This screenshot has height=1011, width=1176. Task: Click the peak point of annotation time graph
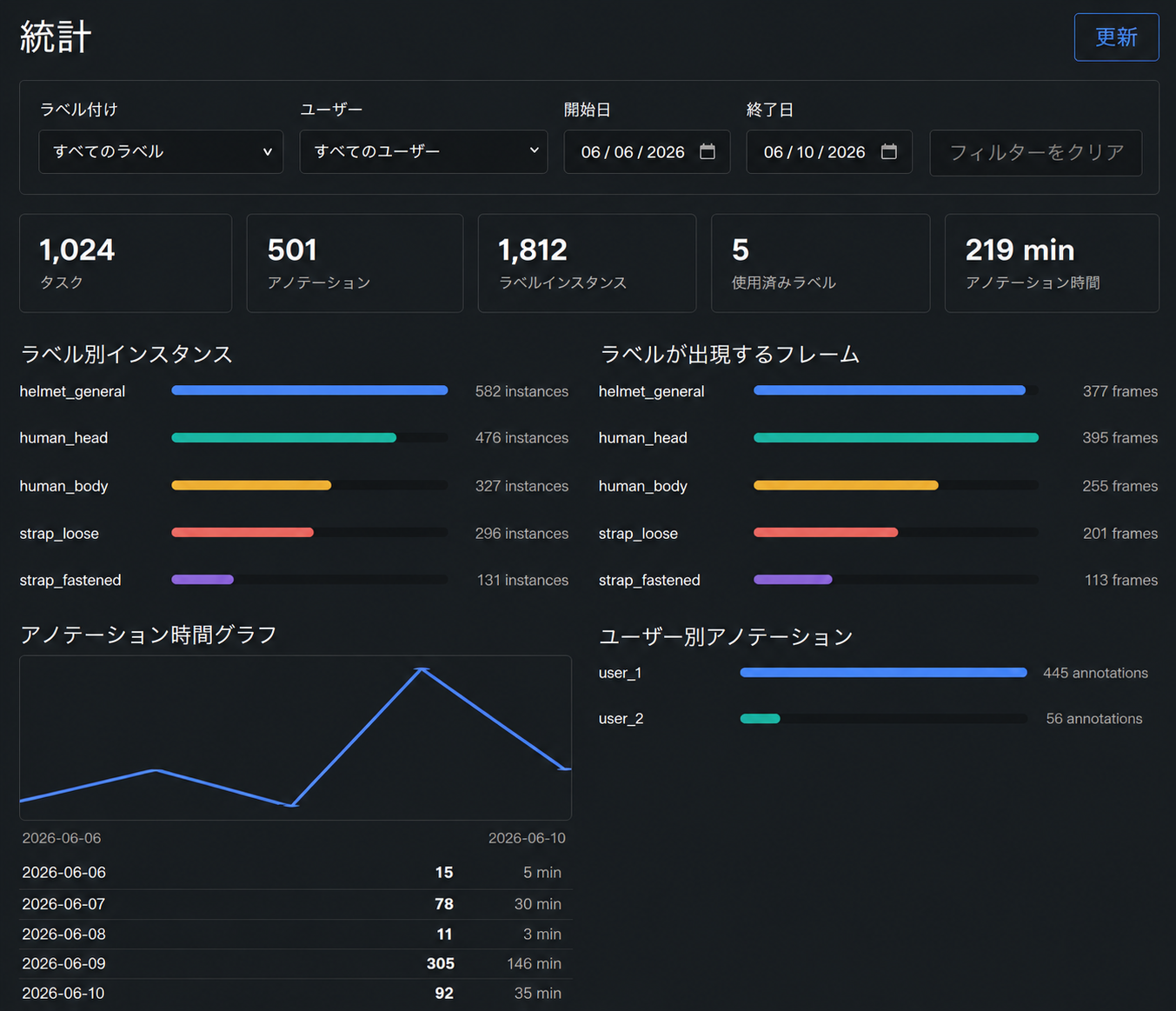coord(422,668)
